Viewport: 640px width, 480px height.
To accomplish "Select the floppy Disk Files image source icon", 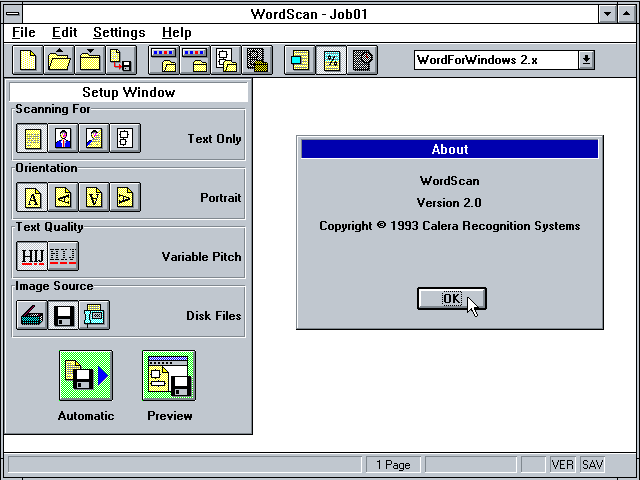I will pyautogui.click(x=63, y=315).
